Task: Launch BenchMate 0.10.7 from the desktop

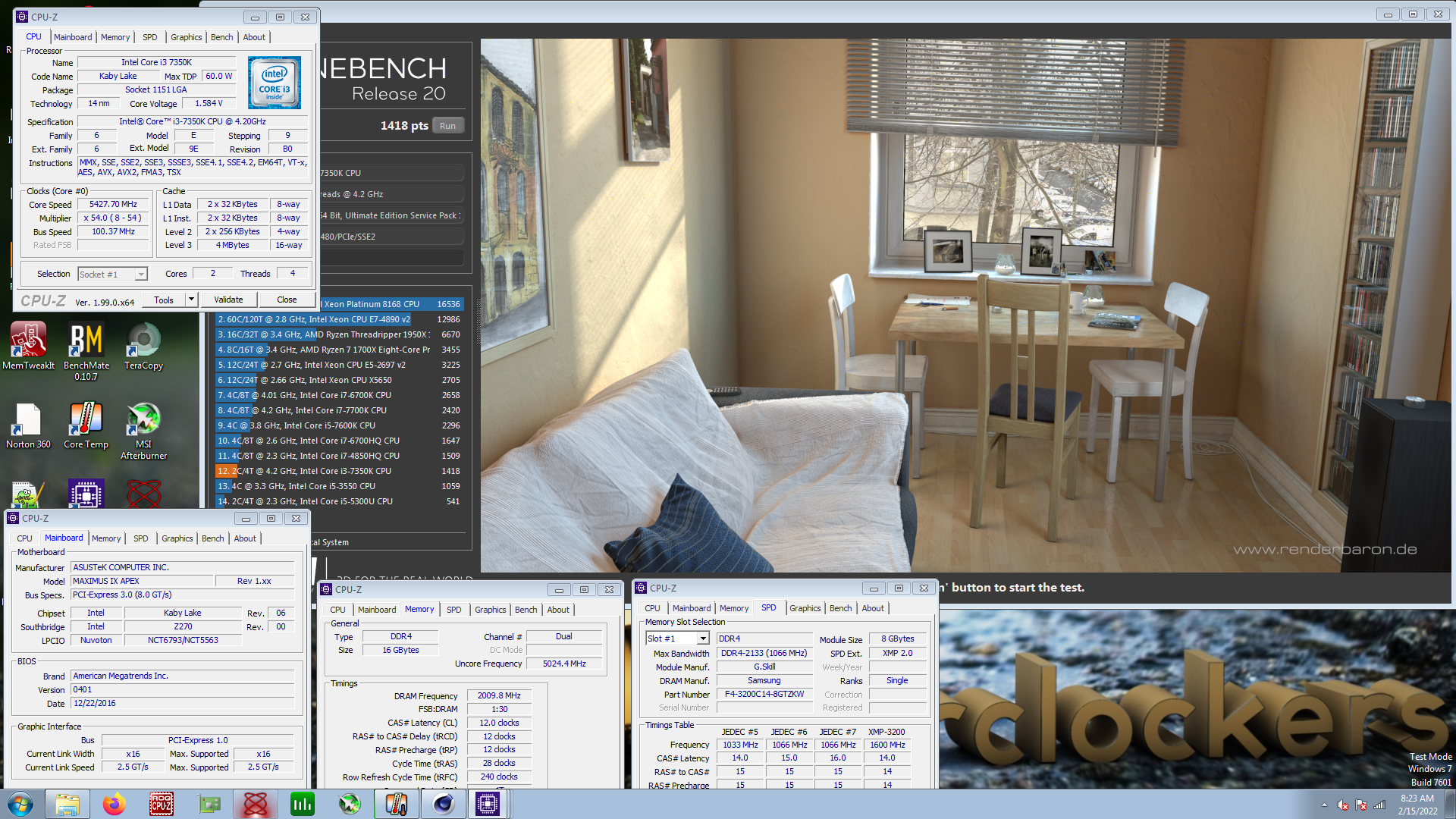Action: (x=86, y=350)
